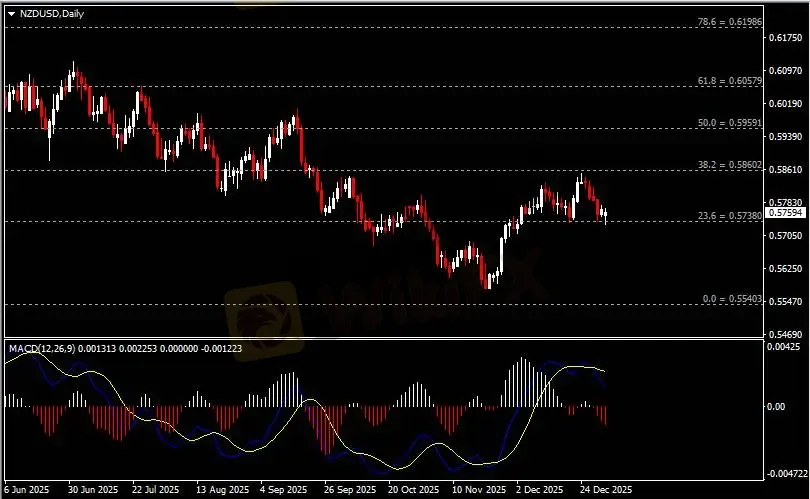
Task: Click the 2 Dec 2025 date label
Action: (x=540, y=489)
